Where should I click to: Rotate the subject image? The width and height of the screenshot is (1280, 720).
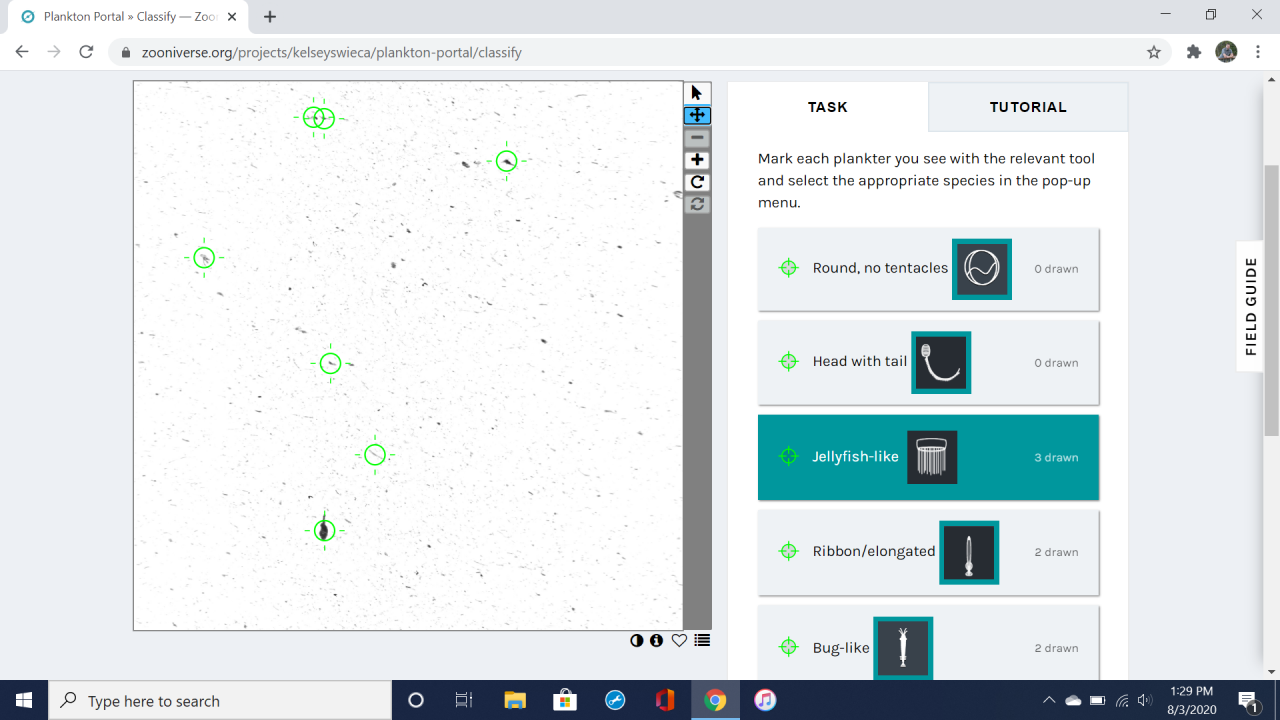[x=697, y=182]
